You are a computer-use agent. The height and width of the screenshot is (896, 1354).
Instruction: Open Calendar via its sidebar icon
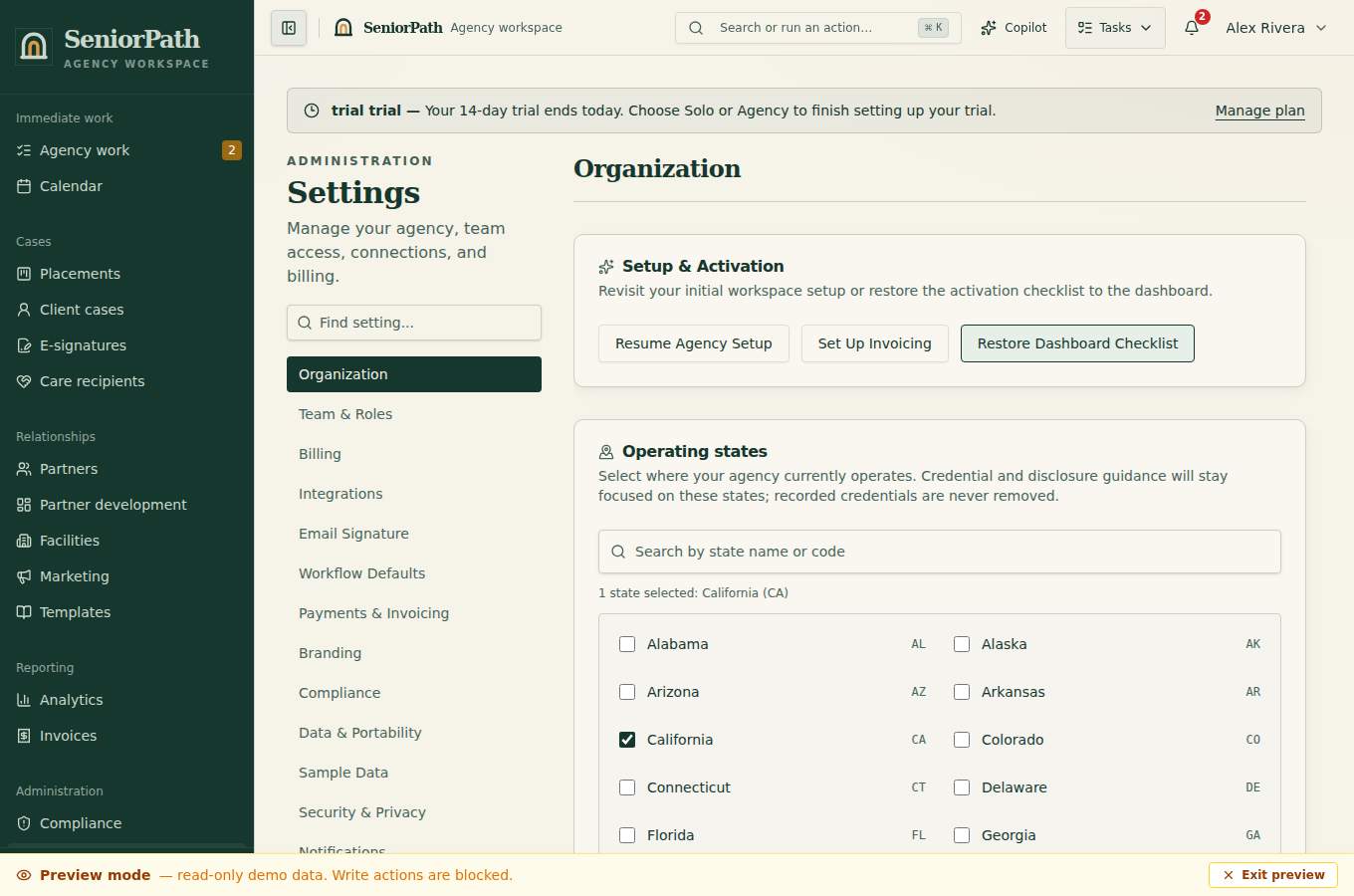[24, 186]
